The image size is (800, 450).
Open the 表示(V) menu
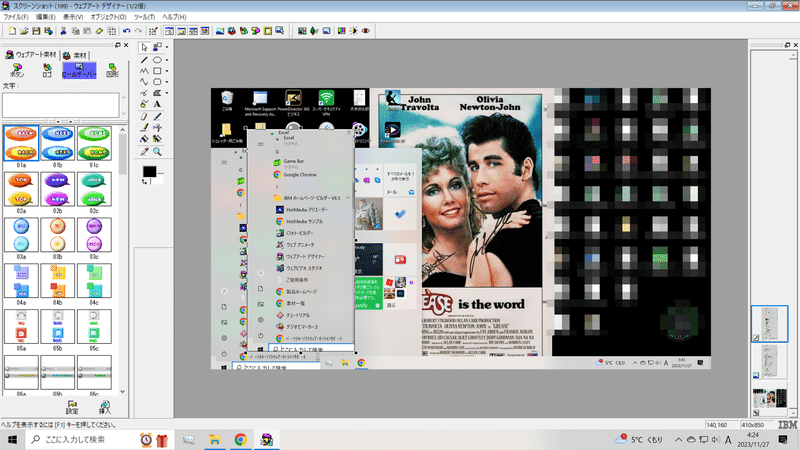point(73,17)
